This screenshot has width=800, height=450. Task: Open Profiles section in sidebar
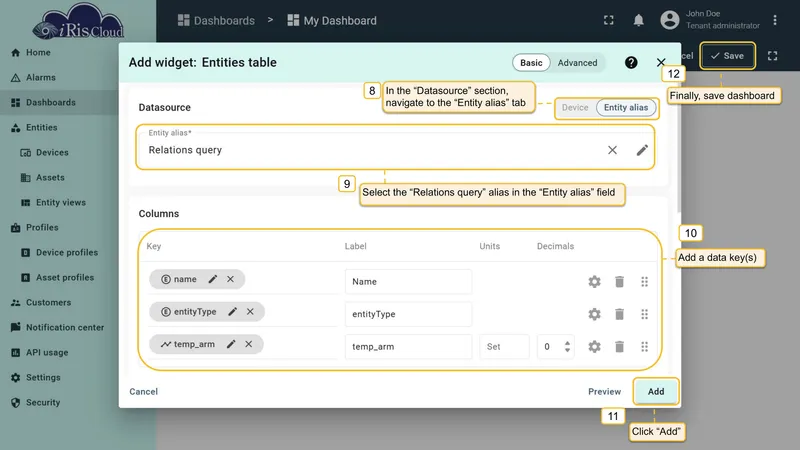point(35,228)
